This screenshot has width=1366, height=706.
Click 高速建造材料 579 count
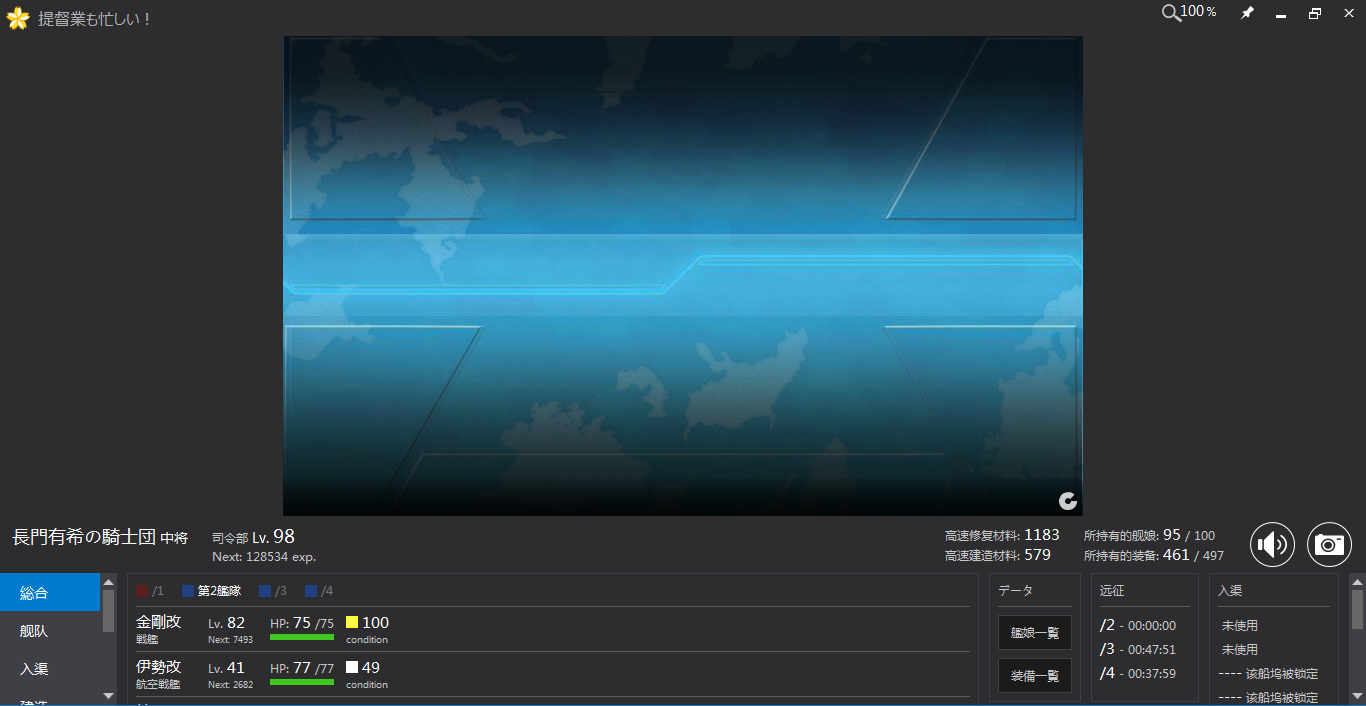(998, 555)
